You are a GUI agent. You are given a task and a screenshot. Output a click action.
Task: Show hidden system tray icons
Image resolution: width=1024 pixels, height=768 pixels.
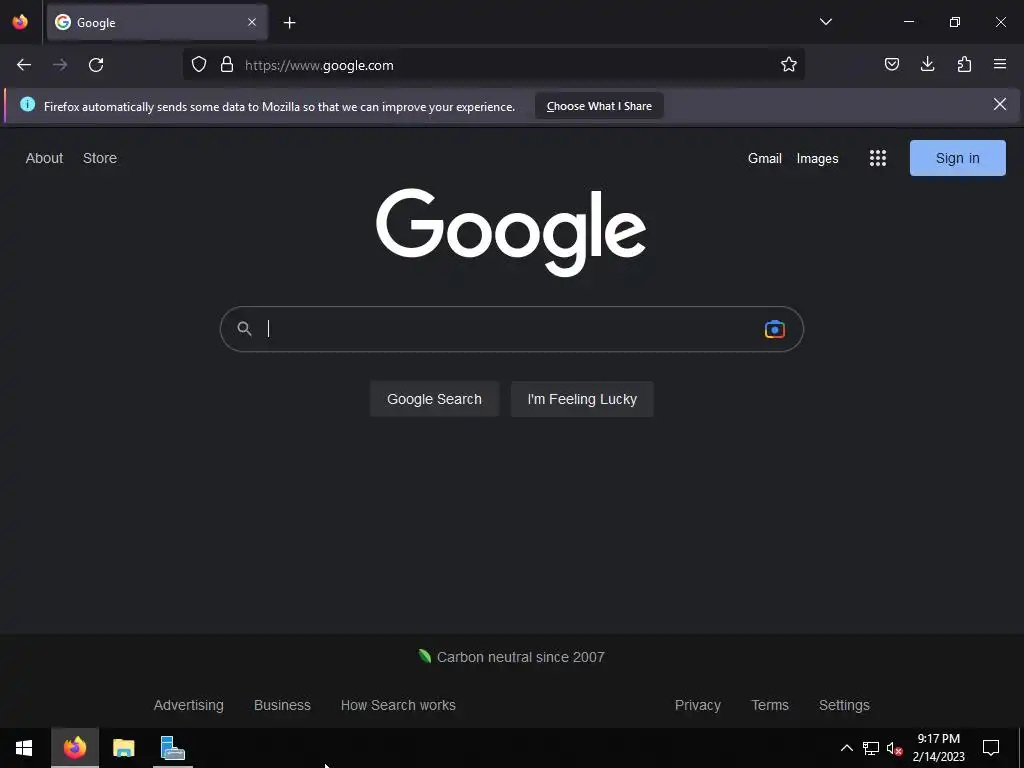pyautogui.click(x=846, y=748)
